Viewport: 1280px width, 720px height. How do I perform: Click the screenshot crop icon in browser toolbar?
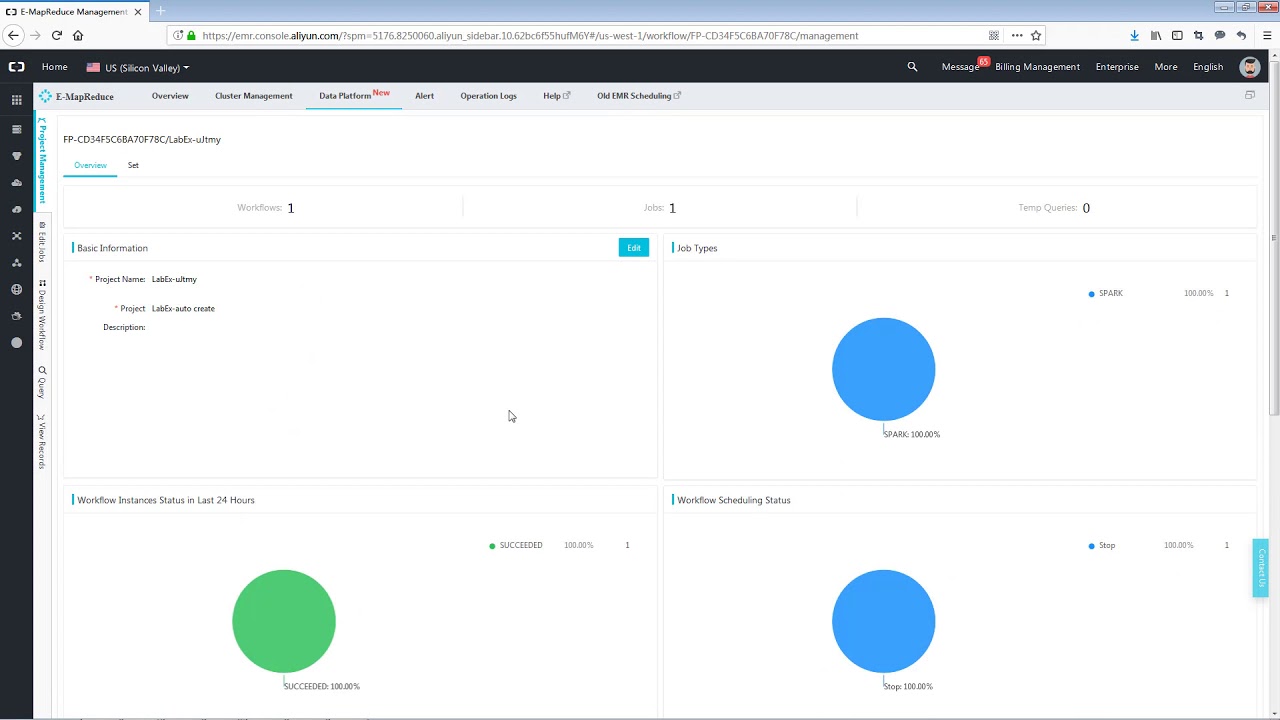(x=1198, y=35)
